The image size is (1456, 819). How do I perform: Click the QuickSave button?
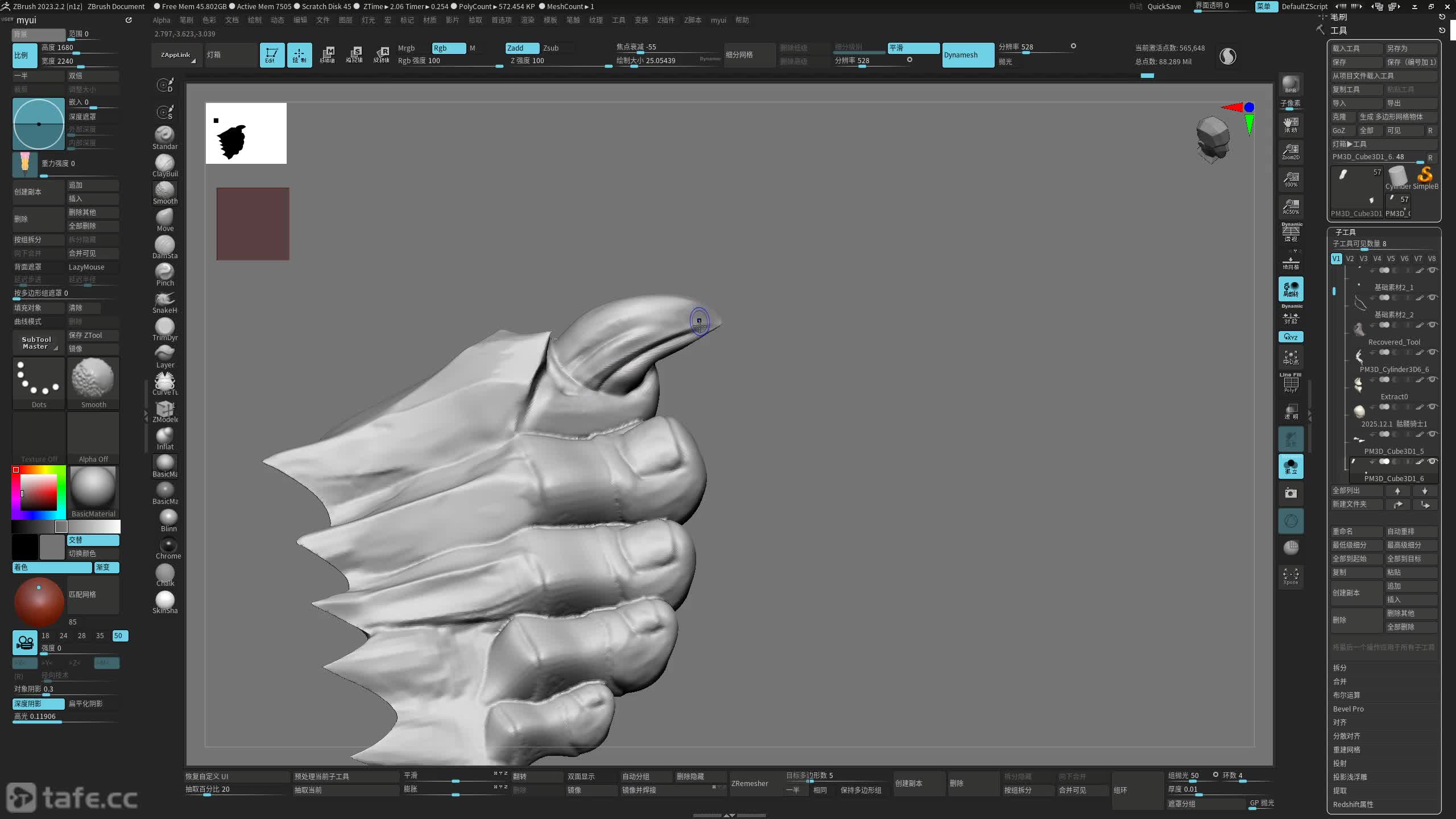point(1164,6)
